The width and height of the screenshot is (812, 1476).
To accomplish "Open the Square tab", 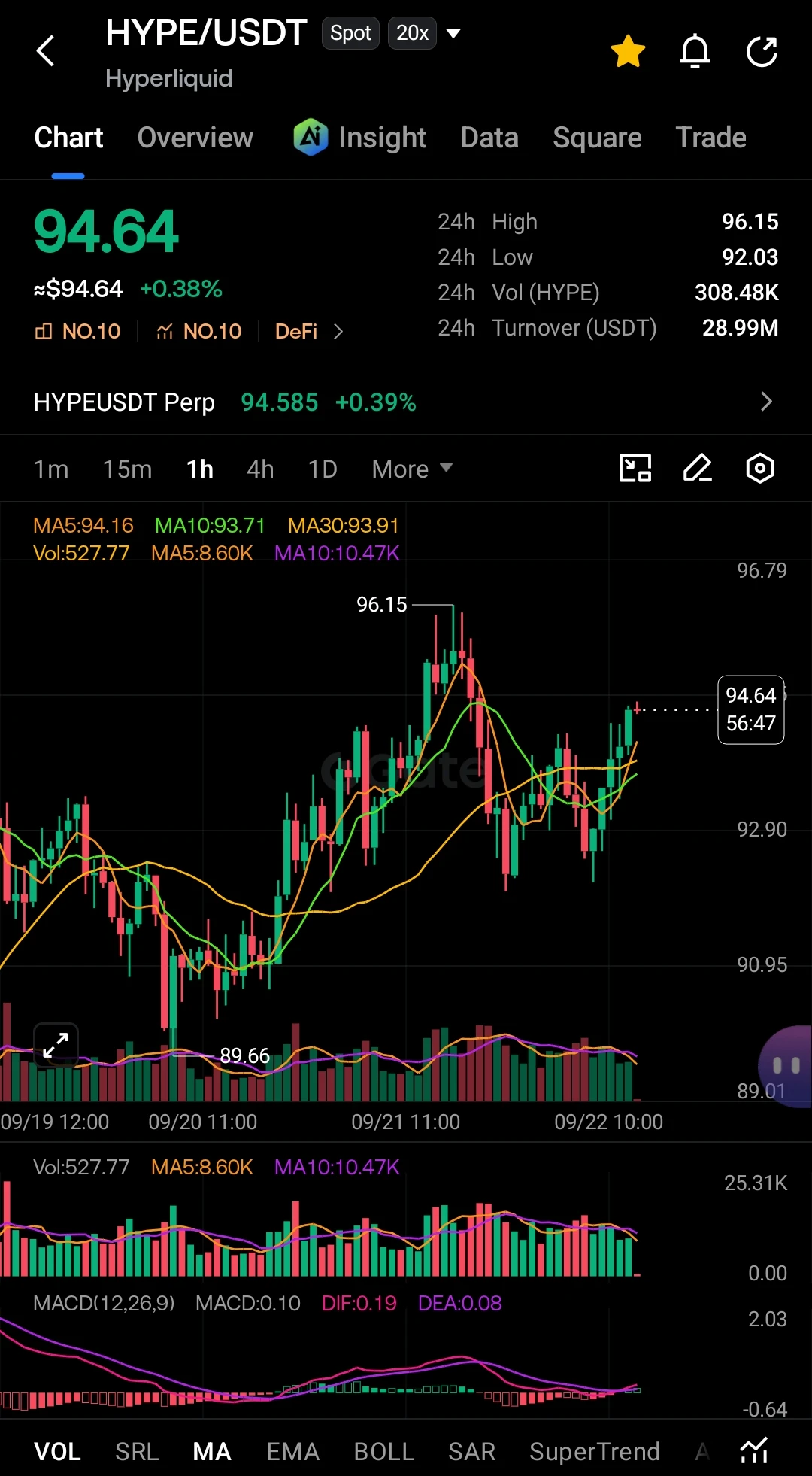I will coord(597,138).
